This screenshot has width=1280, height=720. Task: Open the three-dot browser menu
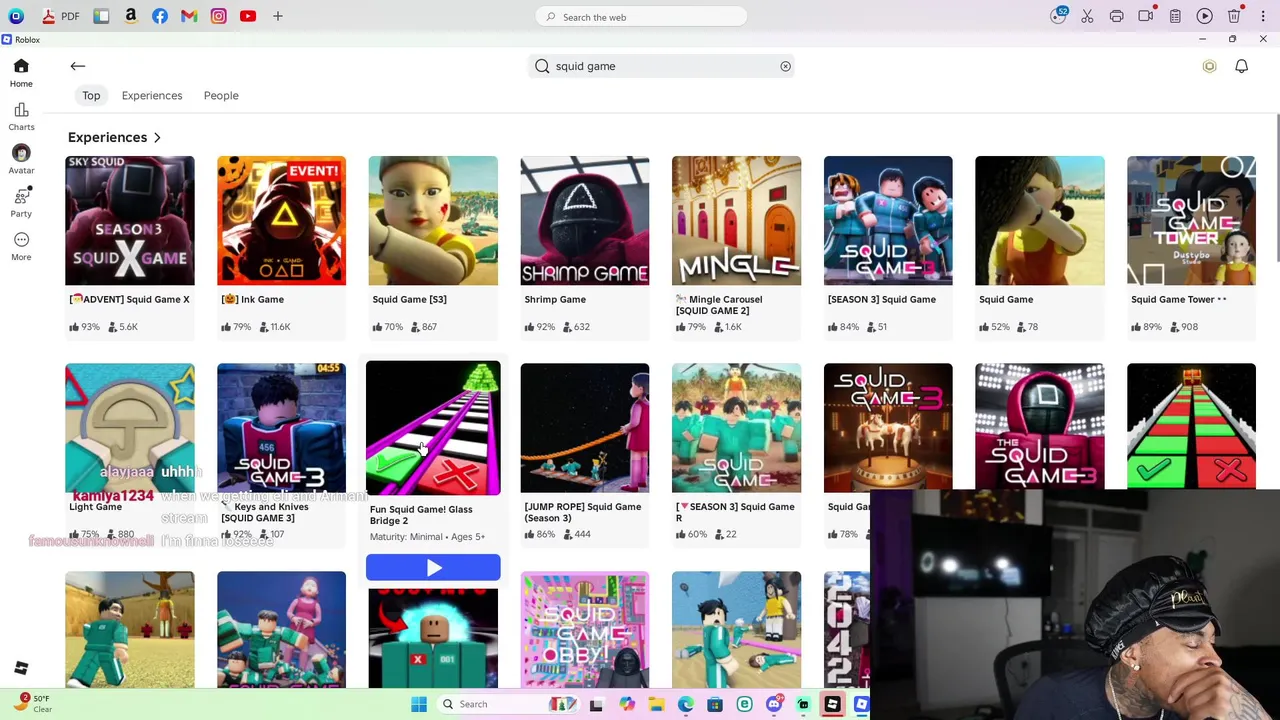1263,16
